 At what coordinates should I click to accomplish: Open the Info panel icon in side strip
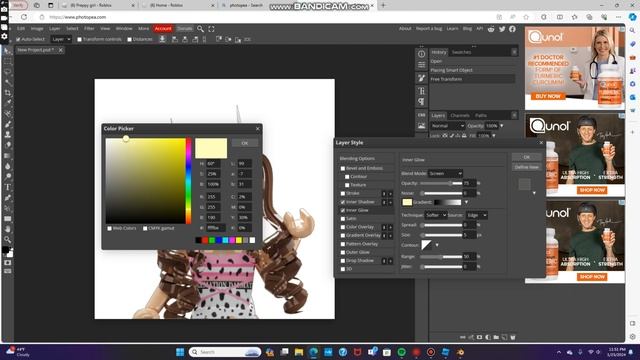pyautogui.click(x=421, y=54)
